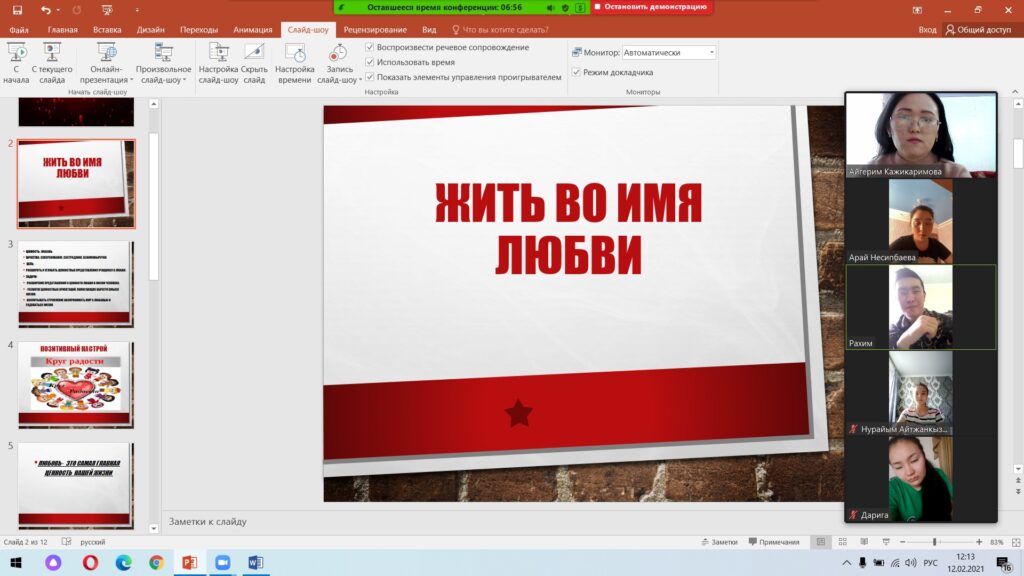
Task: Select slide 4 thumbnail Позитивный настрой
Action: pos(76,385)
